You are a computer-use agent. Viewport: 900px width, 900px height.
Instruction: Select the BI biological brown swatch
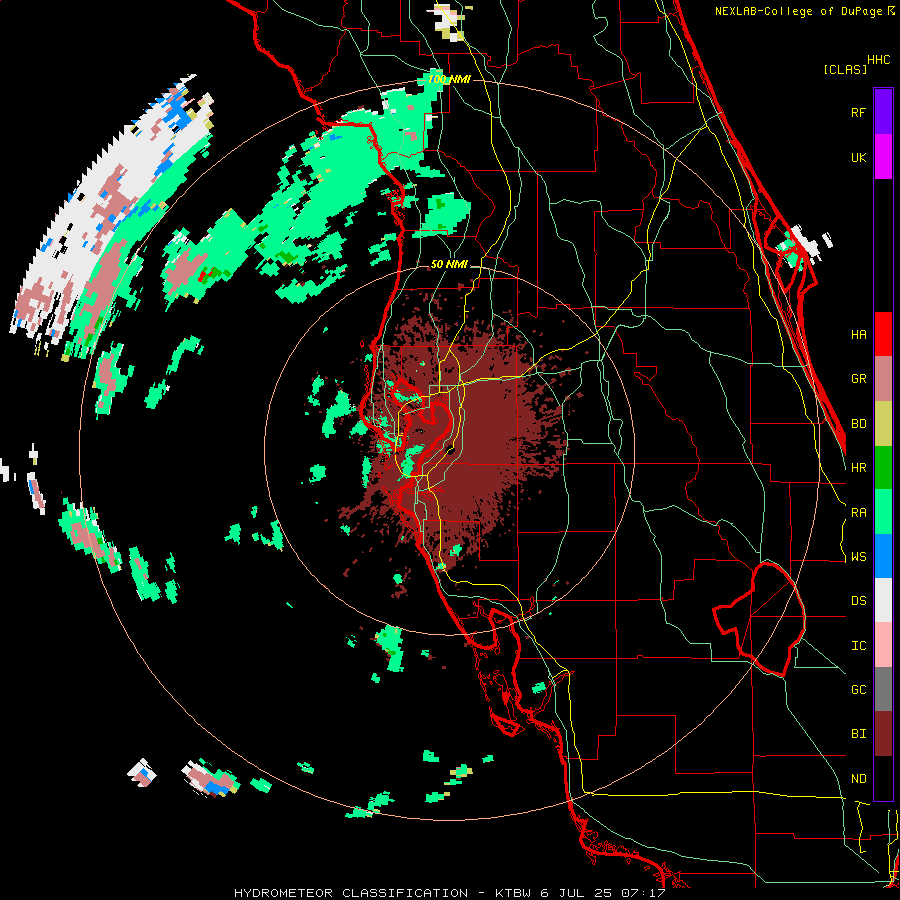[x=883, y=734]
